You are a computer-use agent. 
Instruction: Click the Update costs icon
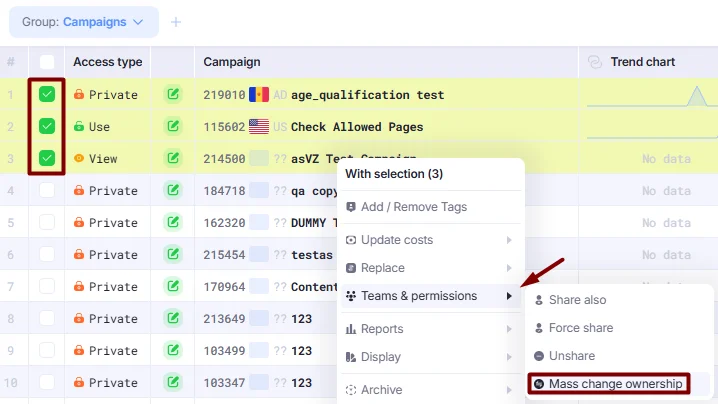pyautogui.click(x=351, y=240)
